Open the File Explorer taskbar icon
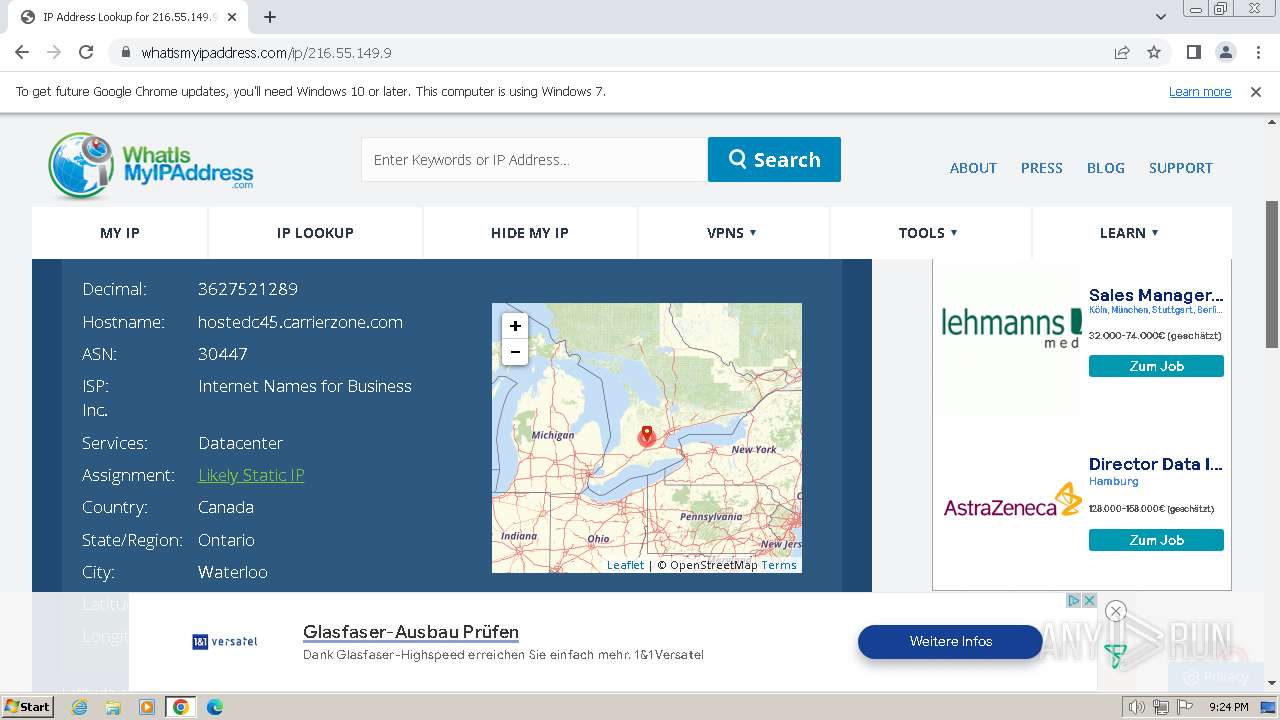 tap(113, 707)
